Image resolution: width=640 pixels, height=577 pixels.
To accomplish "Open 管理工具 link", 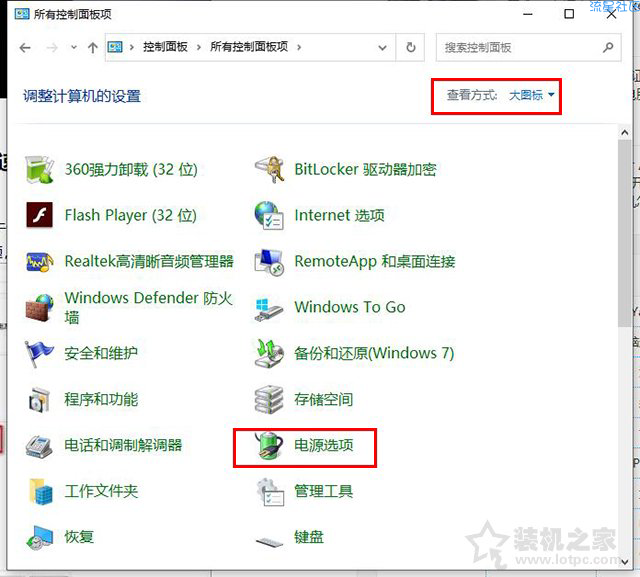I will pyautogui.click(x=324, y=491).
